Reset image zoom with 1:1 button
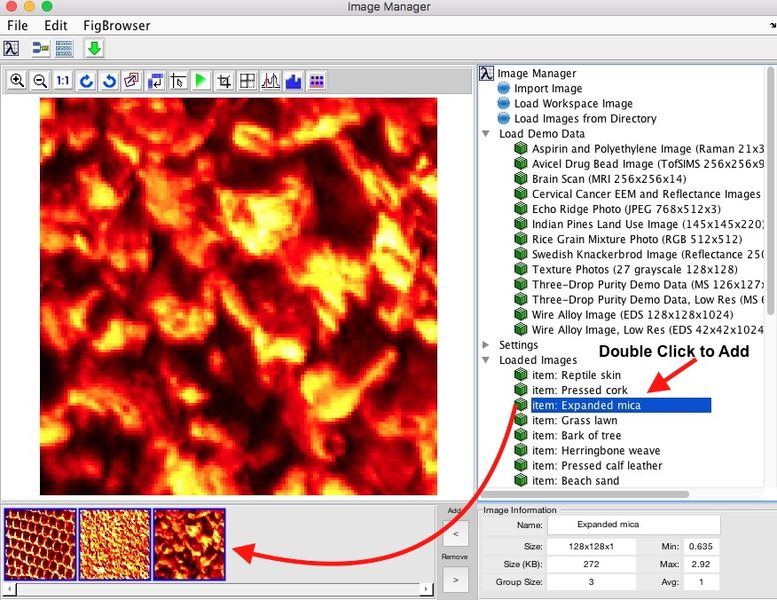Image resolution: width=777 pixels, height=600 pixels. (x=63, y=81)
